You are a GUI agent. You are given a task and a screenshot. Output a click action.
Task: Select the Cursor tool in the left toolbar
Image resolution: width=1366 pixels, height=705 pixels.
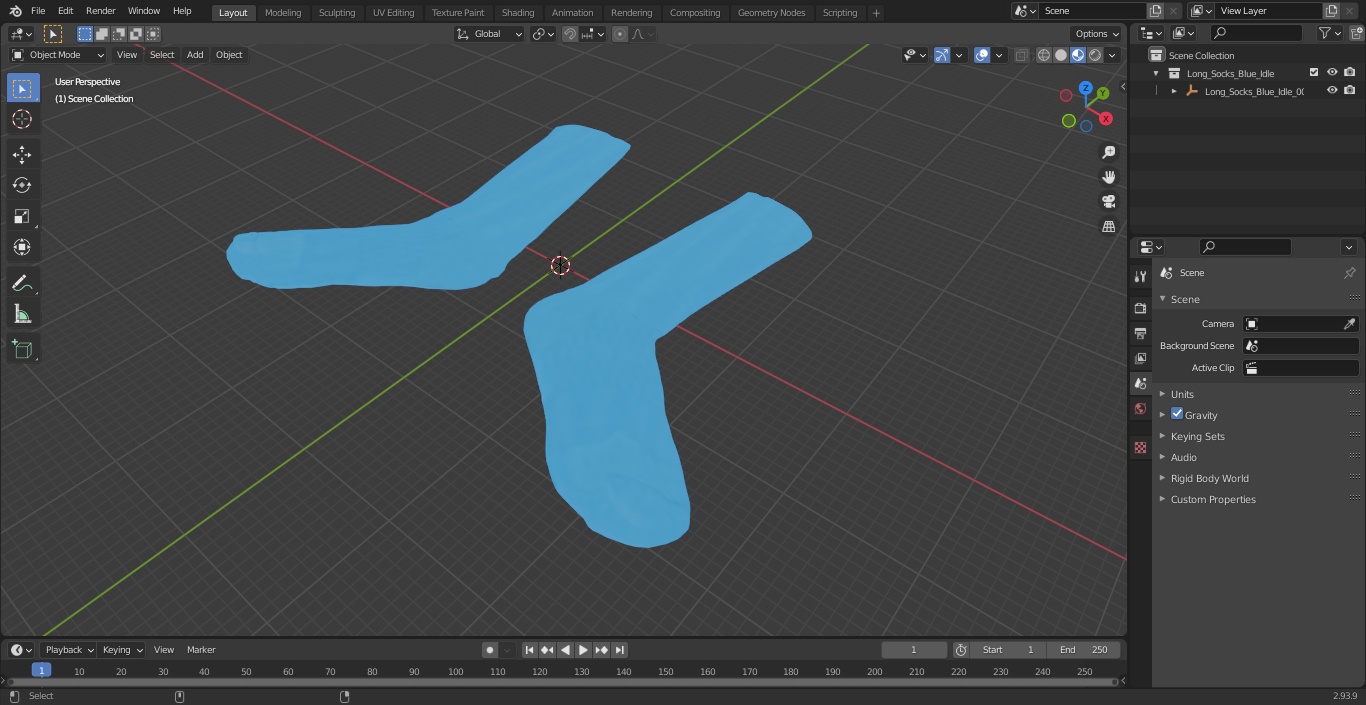click(x=22, y=119)
